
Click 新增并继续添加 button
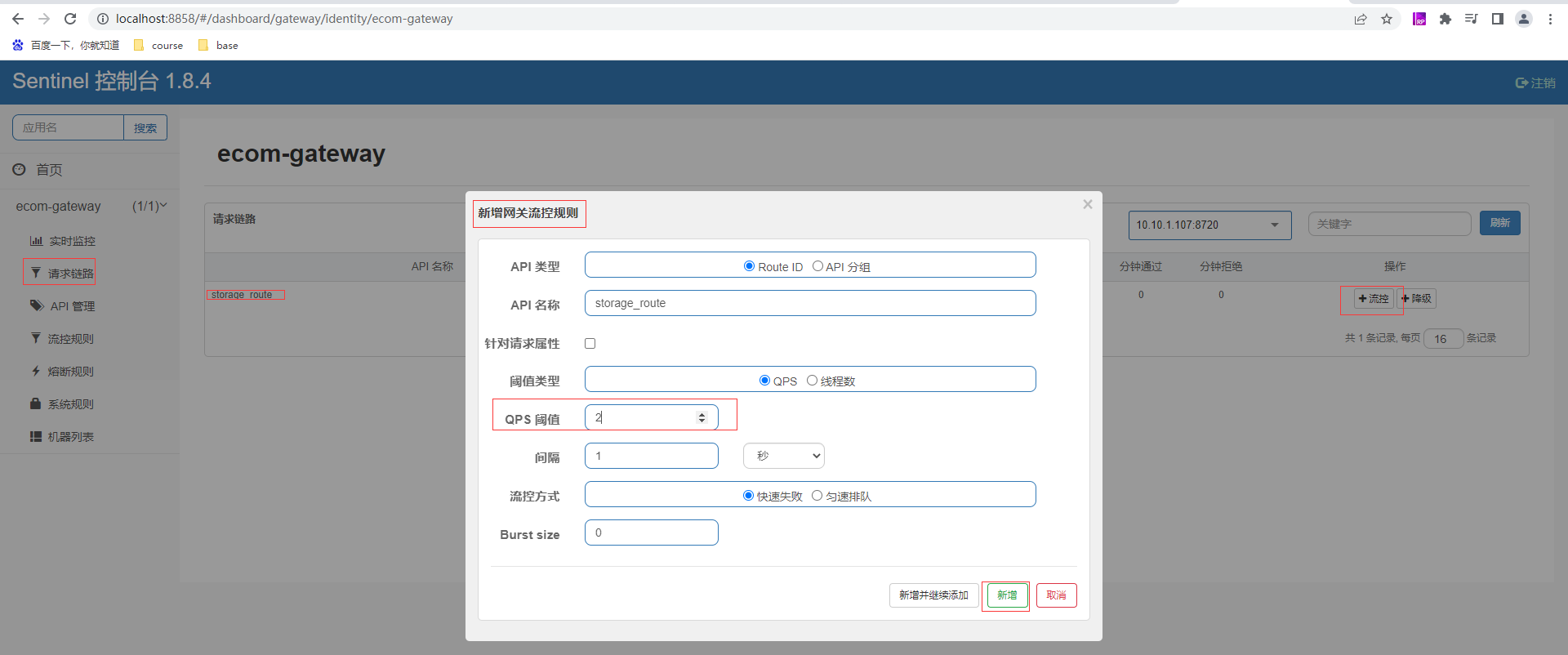pyautogui.click(x=933, y=595)
